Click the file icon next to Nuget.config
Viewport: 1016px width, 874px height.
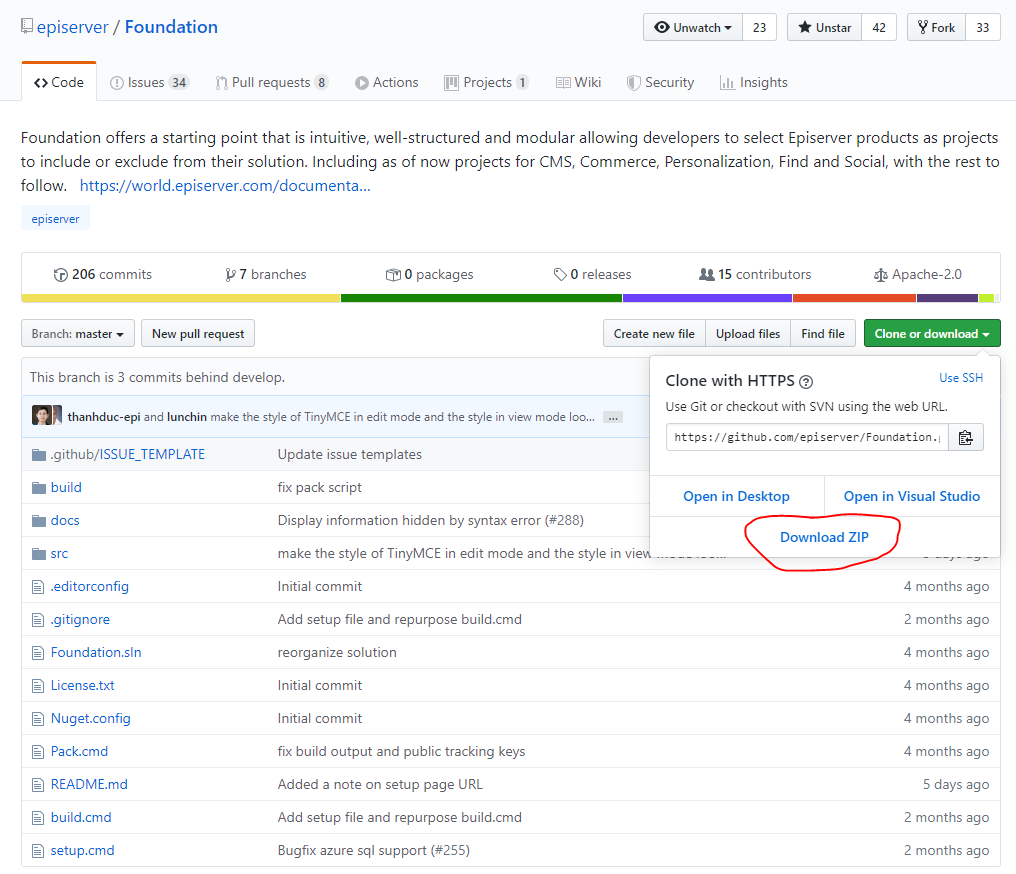[x=38, y=719]
